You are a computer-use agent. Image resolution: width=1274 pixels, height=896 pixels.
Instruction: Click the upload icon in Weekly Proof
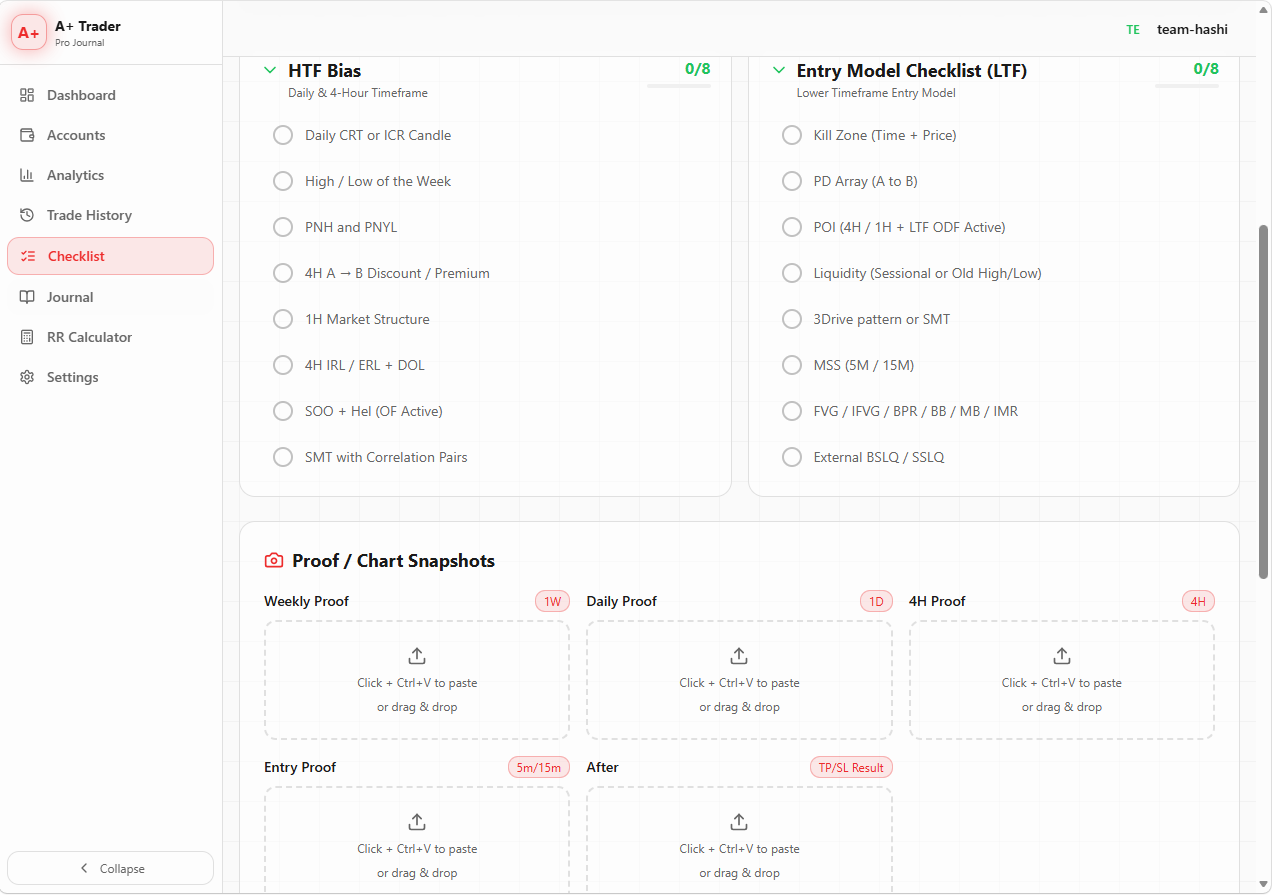point(417,656)
